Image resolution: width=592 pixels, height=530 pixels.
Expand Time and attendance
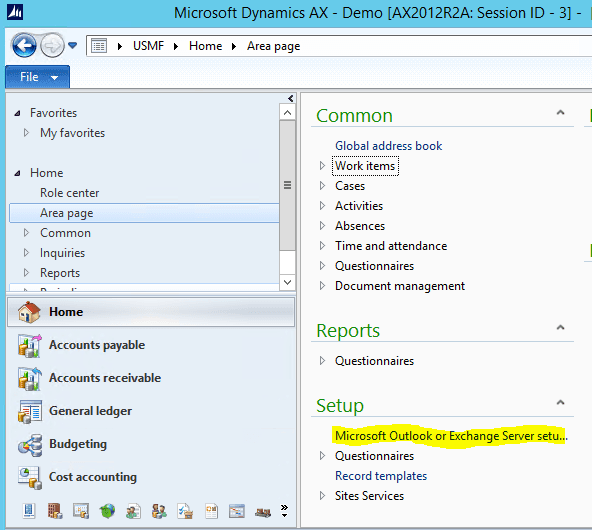point(322,245)
